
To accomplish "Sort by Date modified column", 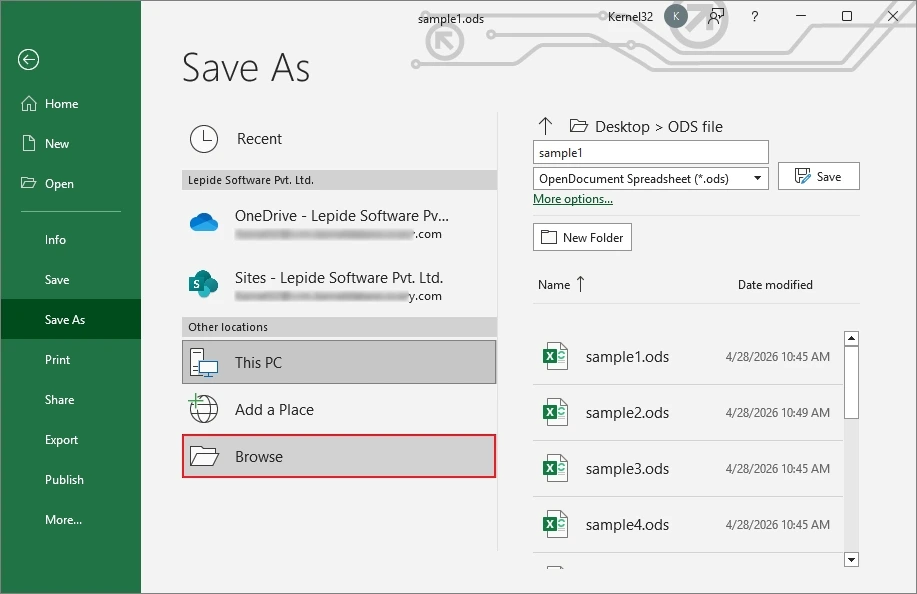I will (775, 285).
